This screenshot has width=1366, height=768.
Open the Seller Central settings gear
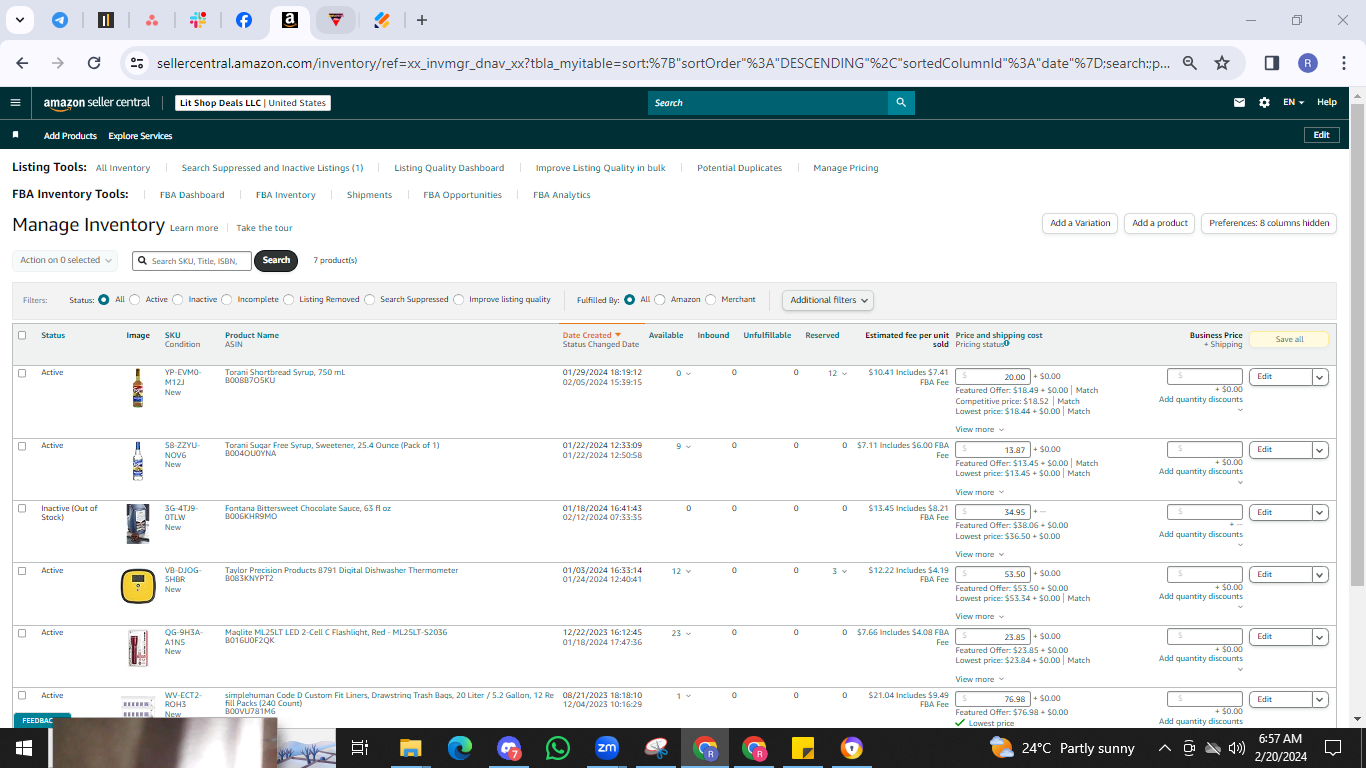pyautogui.click(x=1264, y=102)
